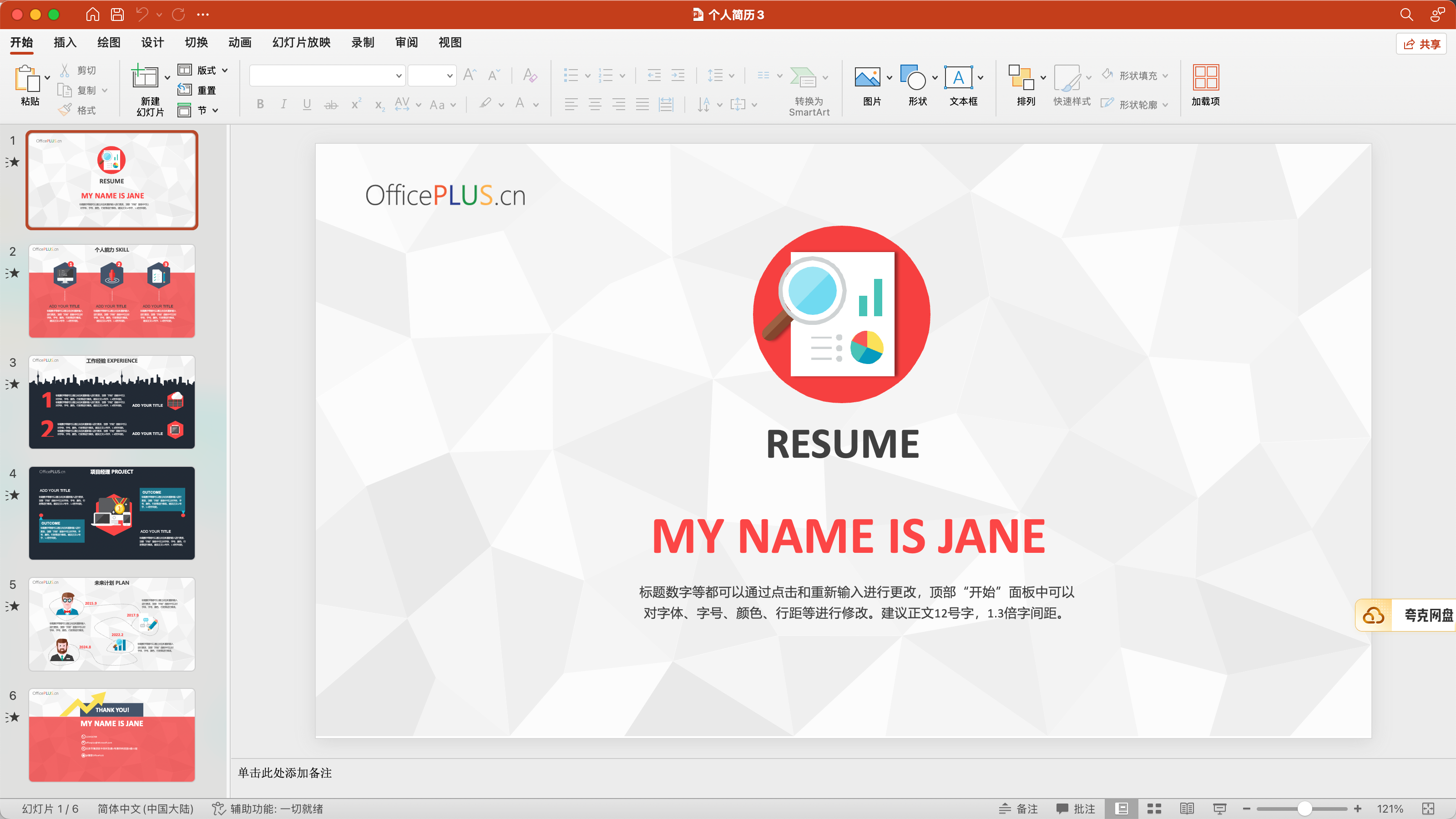Click the 文本框 text box icon
The width and height of the screenshot is (1456, 819).
point(959,78)
